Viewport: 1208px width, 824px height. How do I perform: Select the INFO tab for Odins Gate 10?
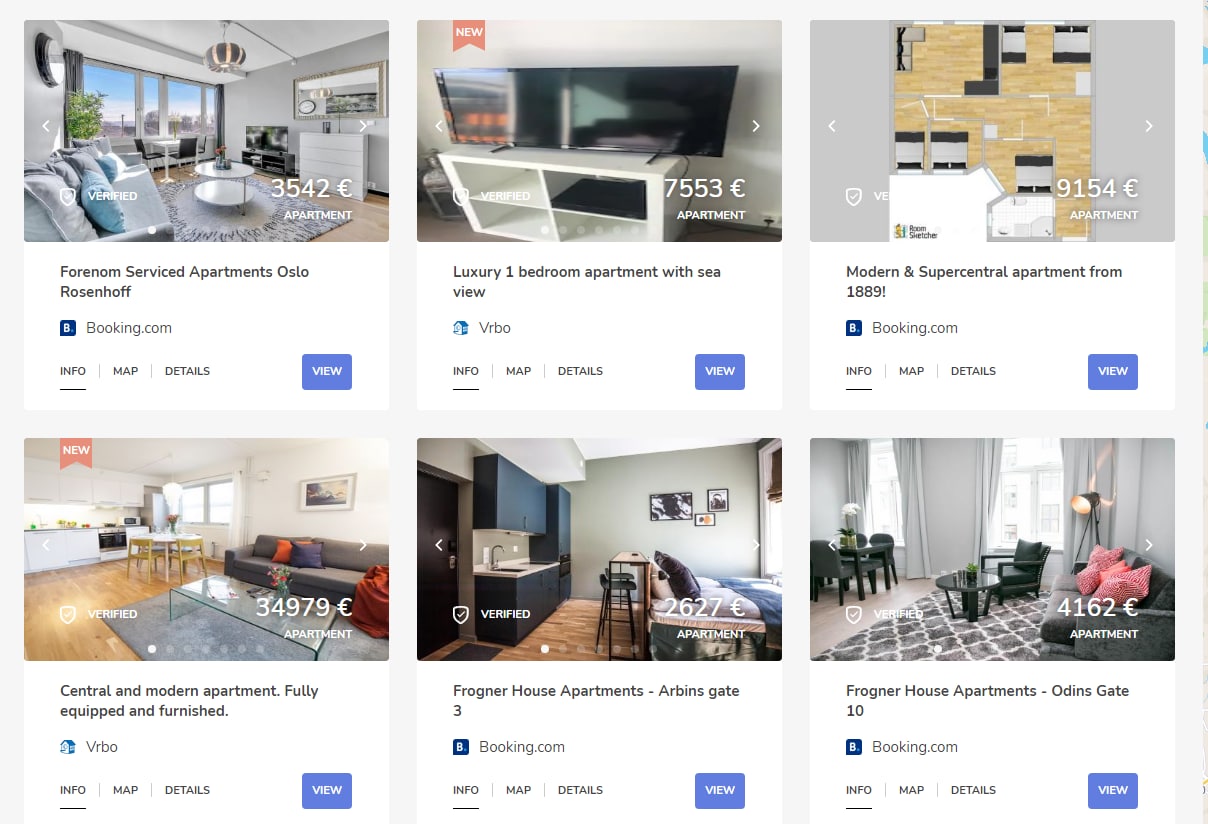click(x=858, y=790)
